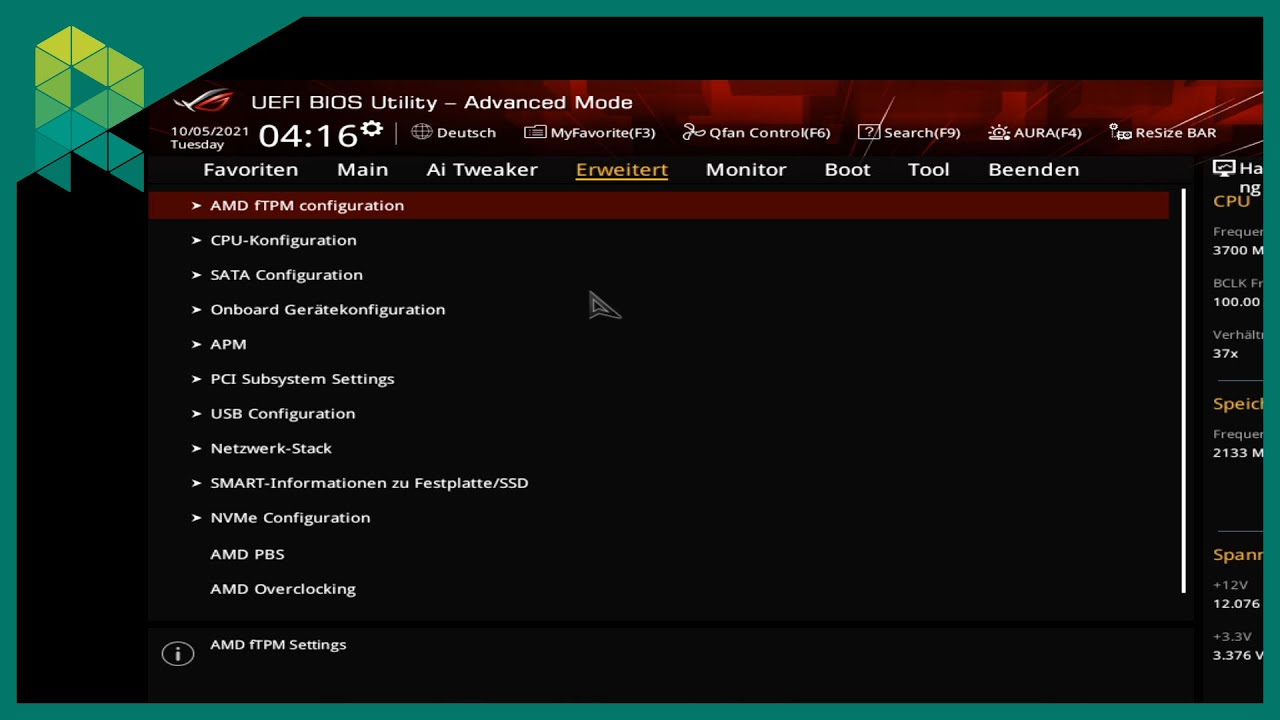The width and height of the screenshot is (1280, 720).
Task: Click the ROG logo icon
Action: pyautogui.click(x=203, y=101)
